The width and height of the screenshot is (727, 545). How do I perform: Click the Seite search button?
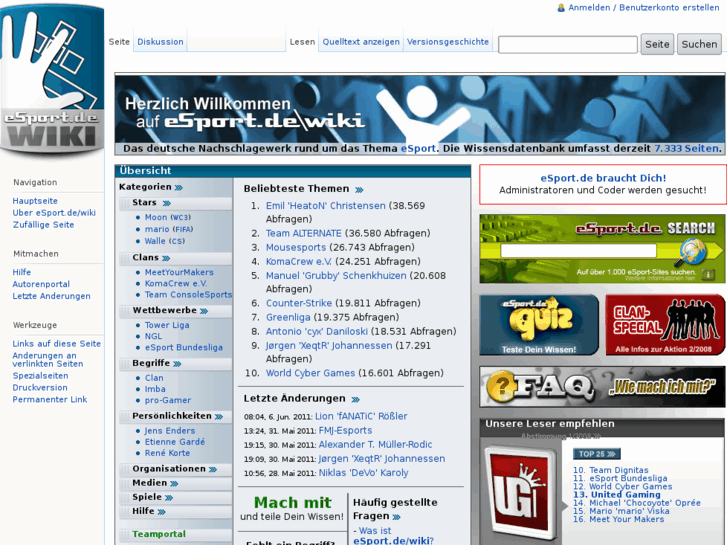(x=657, y=44)
